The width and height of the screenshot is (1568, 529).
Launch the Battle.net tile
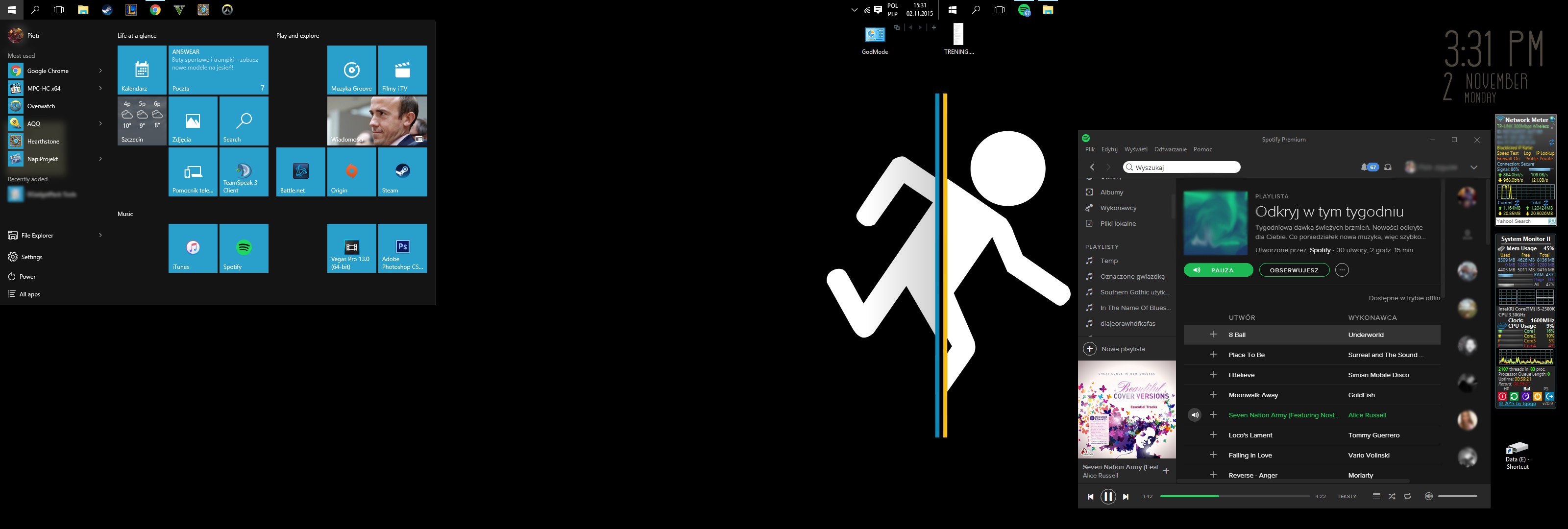[x=301, y=171]
